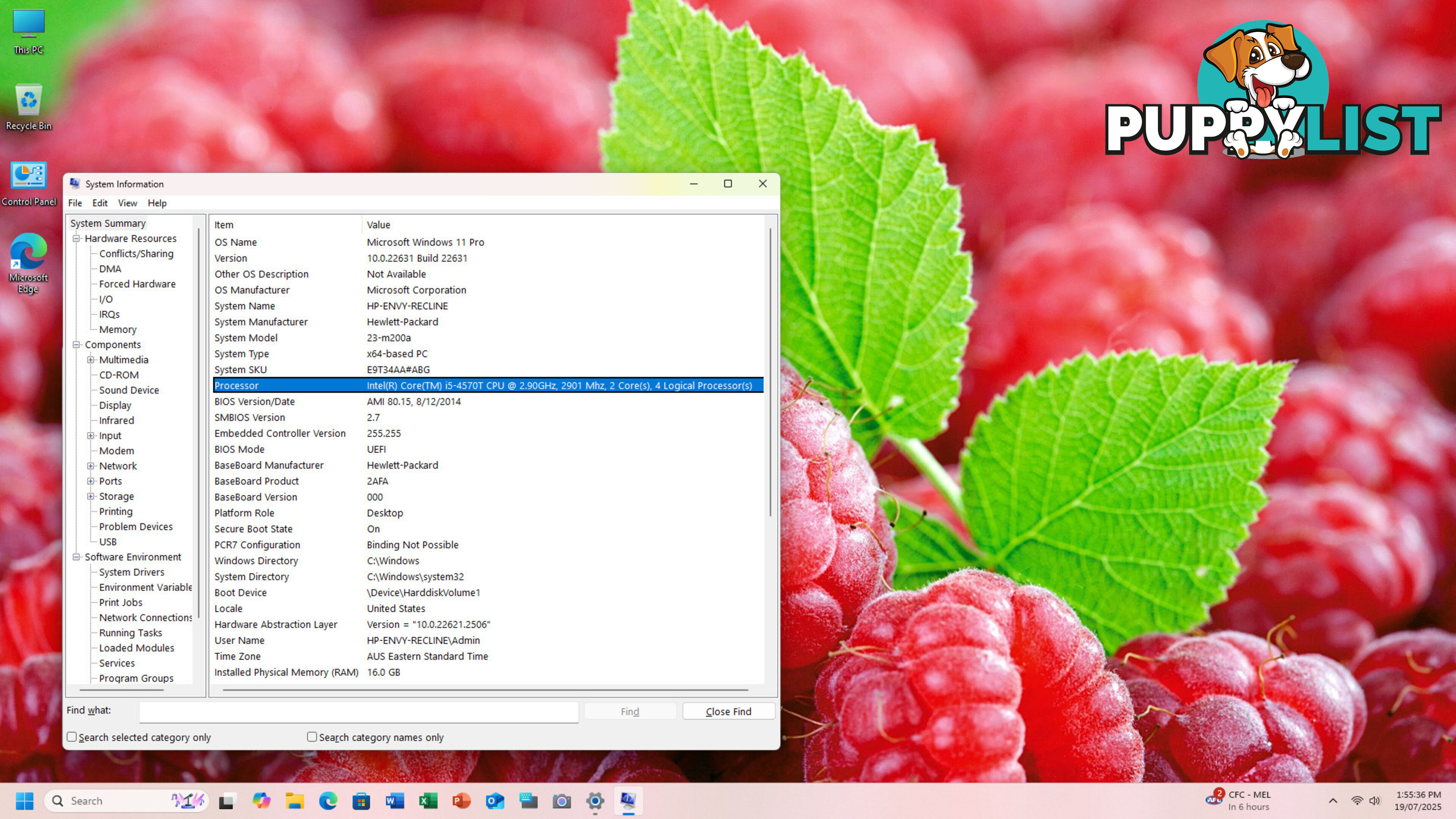Click the category tree horizontal scrollbar
Image resolution: width=1456 pixels, height=819 pixels.
pos(121,690)
